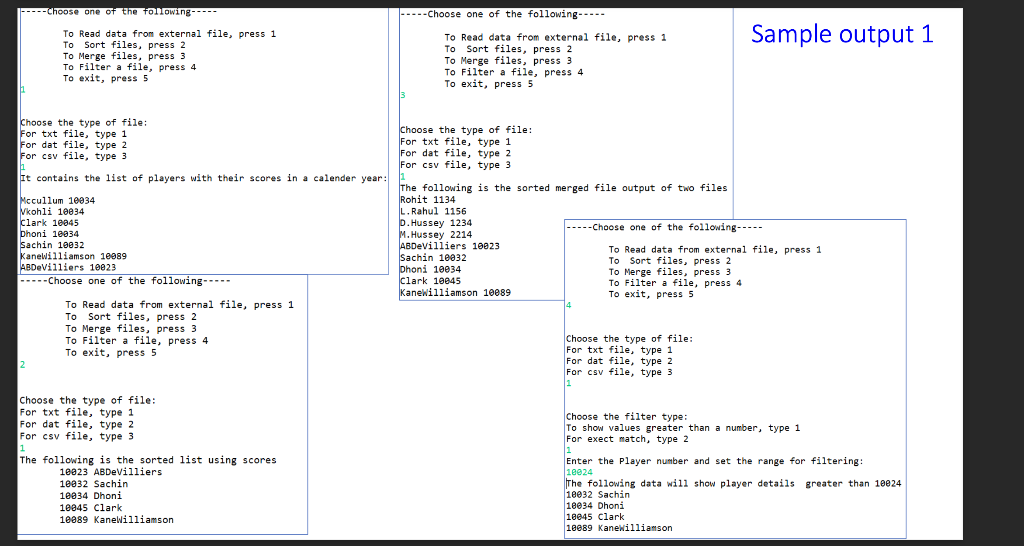Select the line "Vkohli 10034"
This screenshot has width=1024, height=546.
(52, 212)
